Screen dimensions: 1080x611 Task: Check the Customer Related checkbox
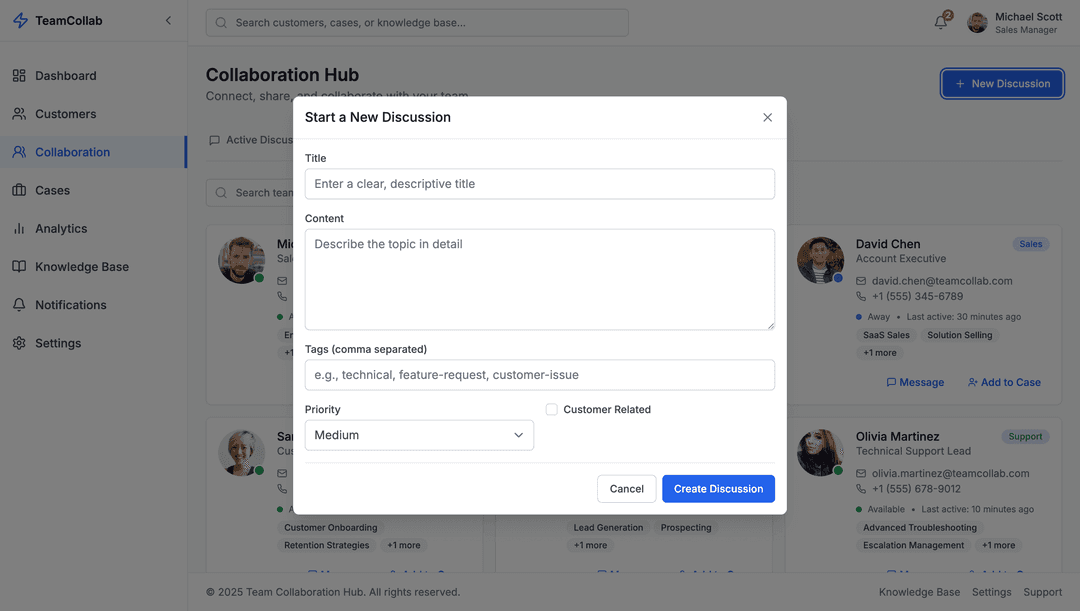click(x=551, y=410)
